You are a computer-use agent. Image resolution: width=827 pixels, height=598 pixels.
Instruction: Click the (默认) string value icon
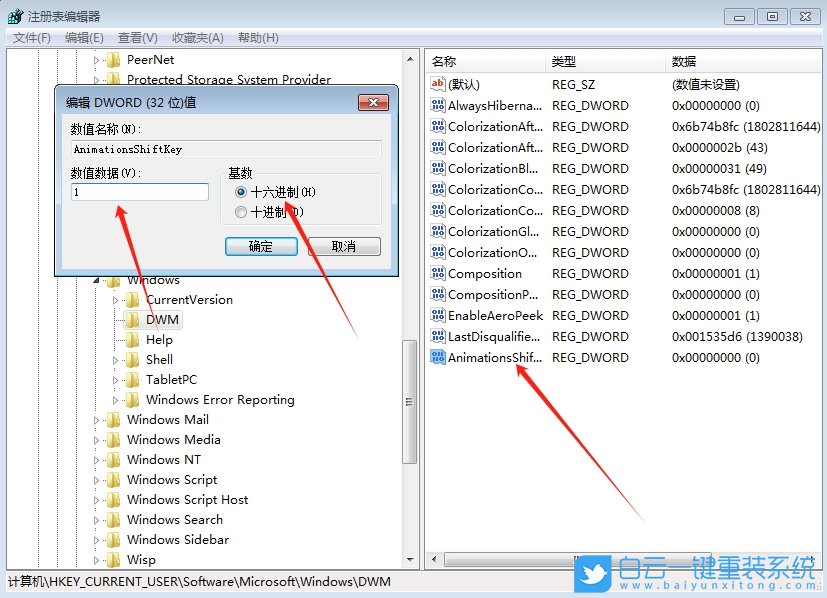click(436, 84)
